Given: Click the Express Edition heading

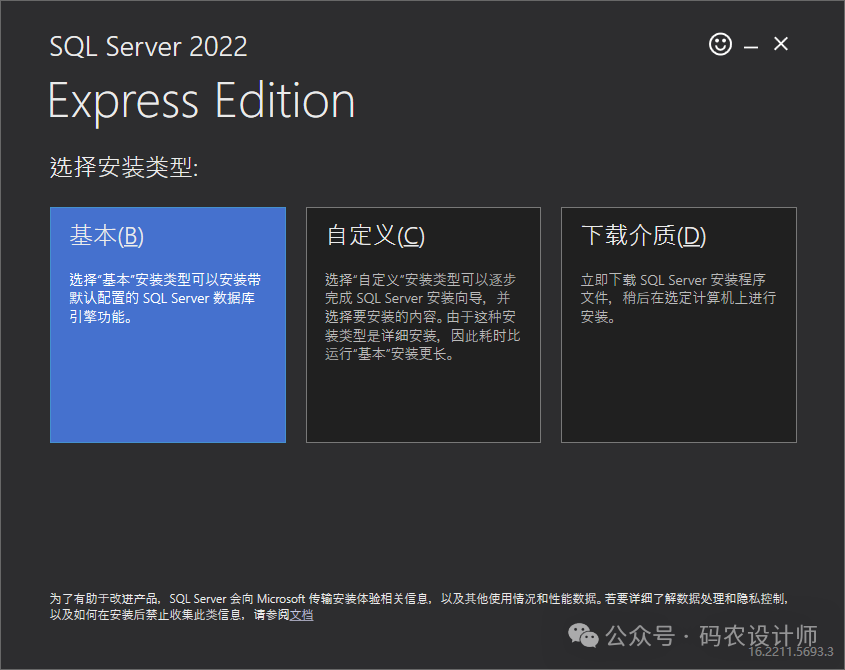Looking at the screenshot, I should tap(201, 101).
